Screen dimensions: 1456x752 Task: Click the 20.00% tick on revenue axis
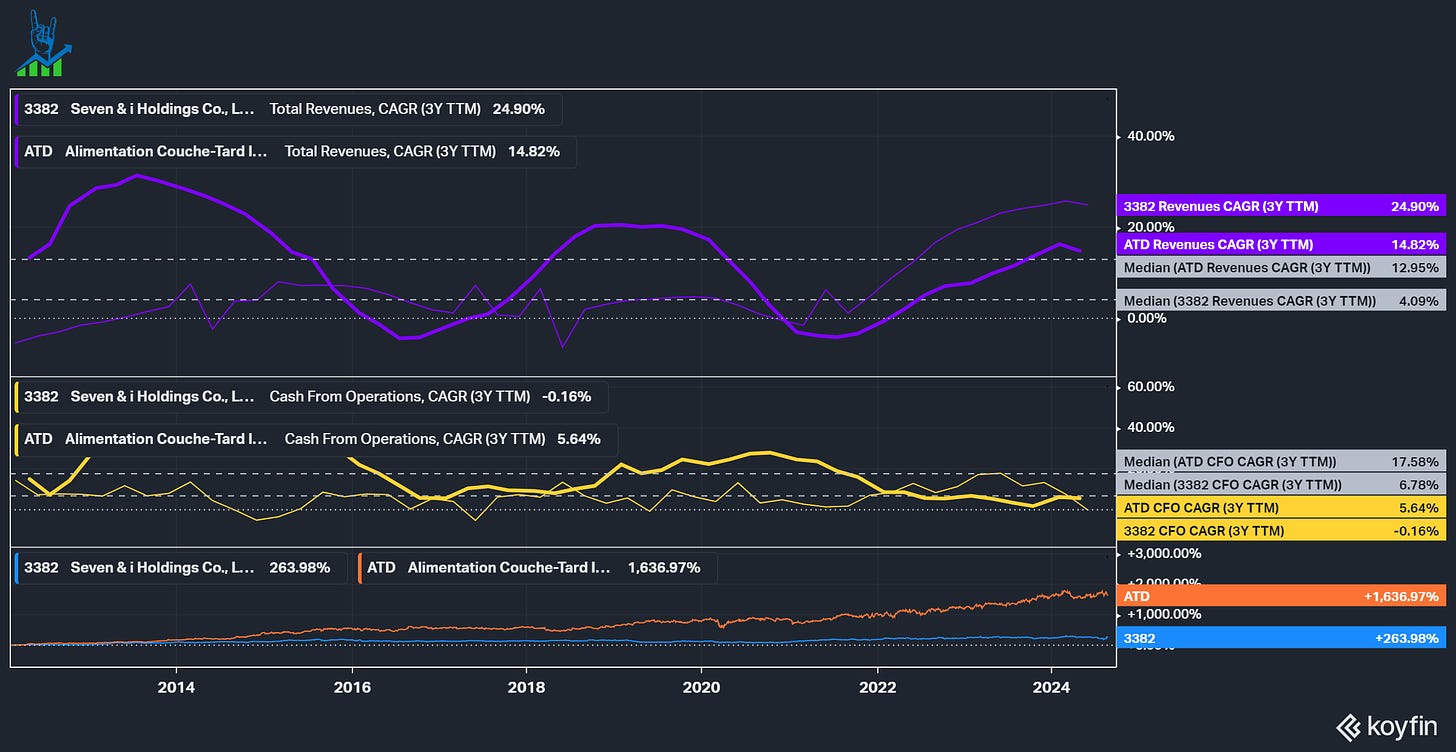(x=1149, y=226)
